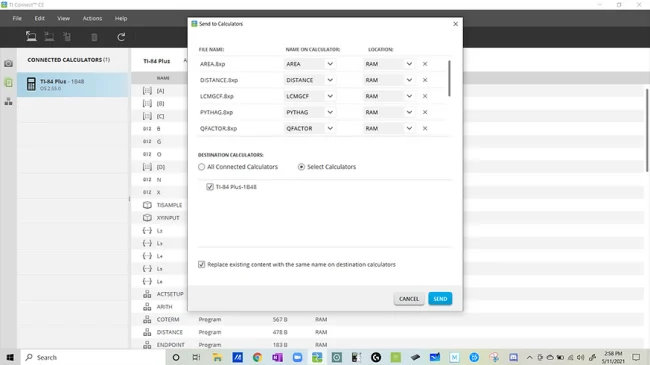Open the notification center icon
This screenshot has width=650, height=365.
click(x=636, y=357)
